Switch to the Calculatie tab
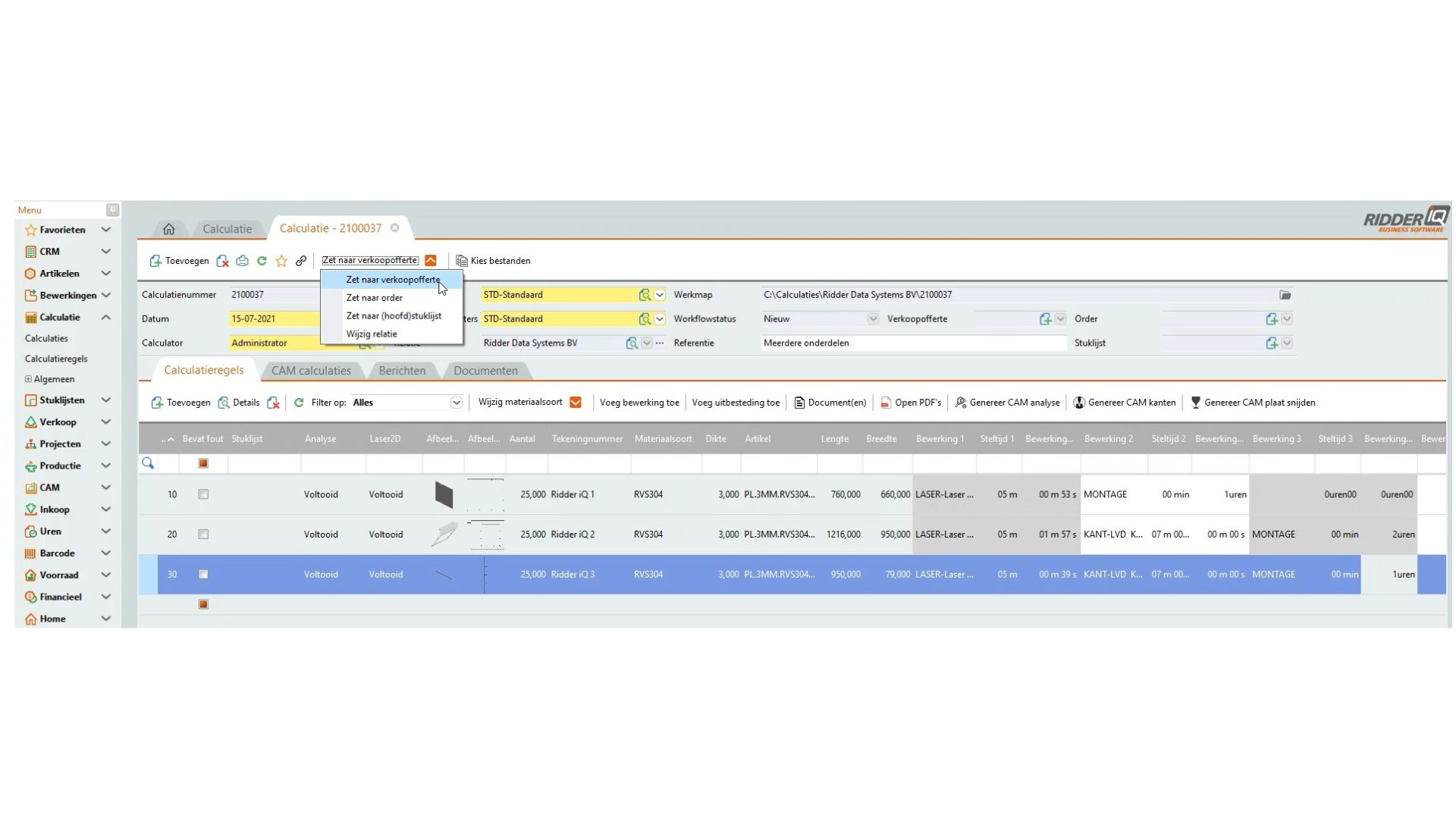Image resolution: width=1456 pixels, height=818 pixels. click(227, 229)
